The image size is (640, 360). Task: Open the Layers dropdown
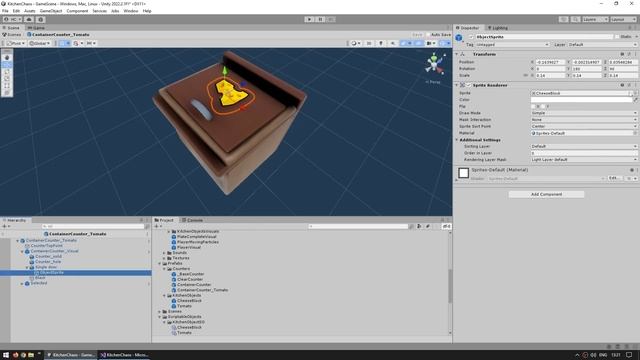(x=596, y=19)
